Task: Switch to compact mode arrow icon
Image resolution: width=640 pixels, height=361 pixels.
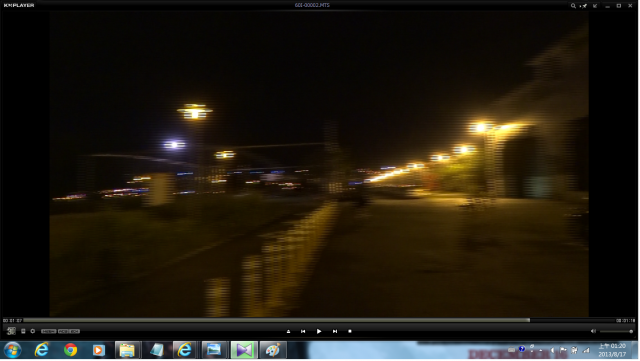Action: click(x=595, y=6)
